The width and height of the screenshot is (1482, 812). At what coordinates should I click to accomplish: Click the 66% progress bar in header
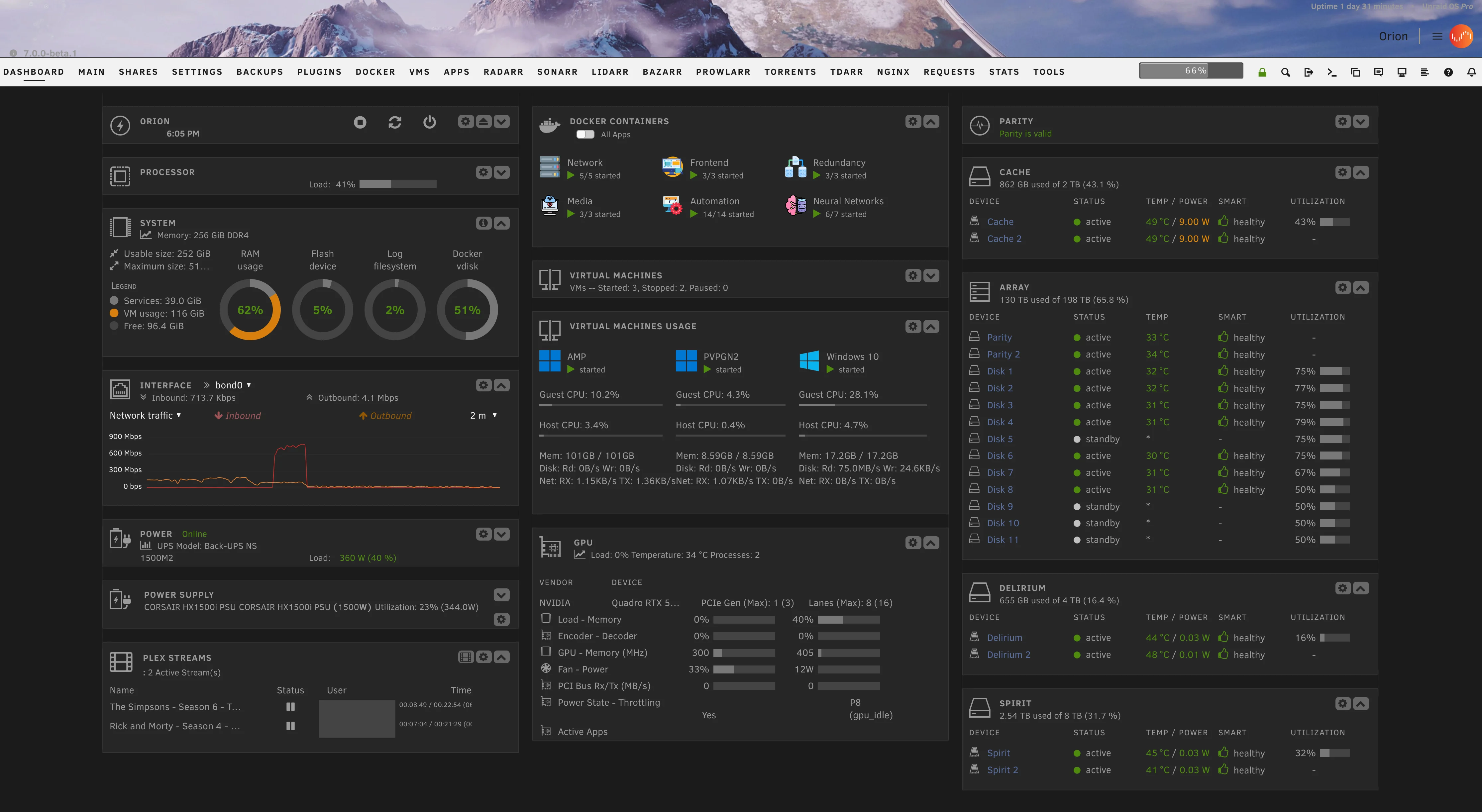(x=1191, y=71)
